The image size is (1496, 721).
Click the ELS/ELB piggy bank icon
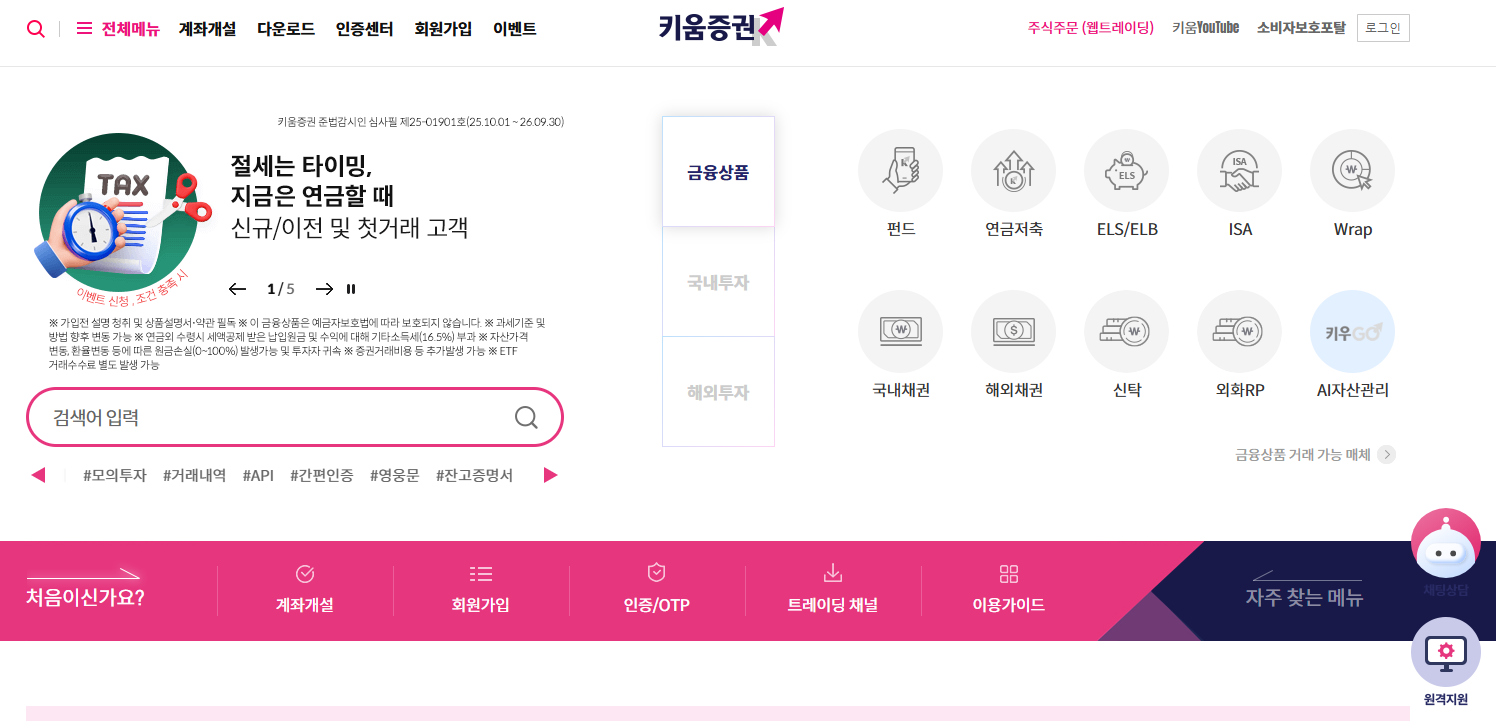(x=1126, y=170)
